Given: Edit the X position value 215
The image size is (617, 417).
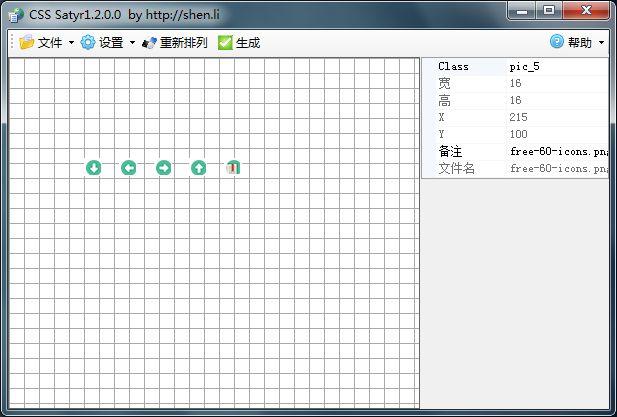Looking at the screenshot, I should [556, 118].
